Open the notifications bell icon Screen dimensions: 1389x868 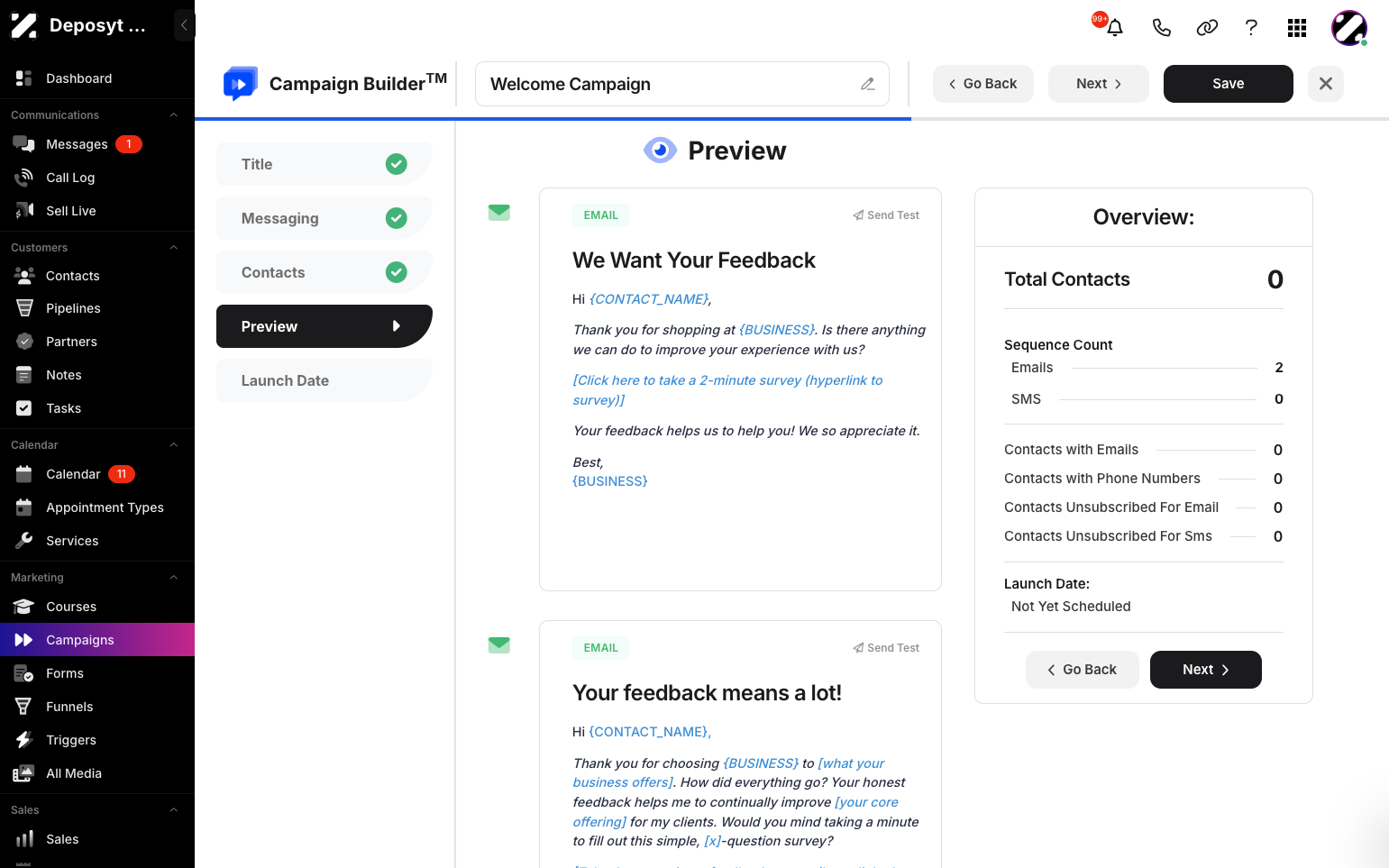click(x=1115, y=28)
